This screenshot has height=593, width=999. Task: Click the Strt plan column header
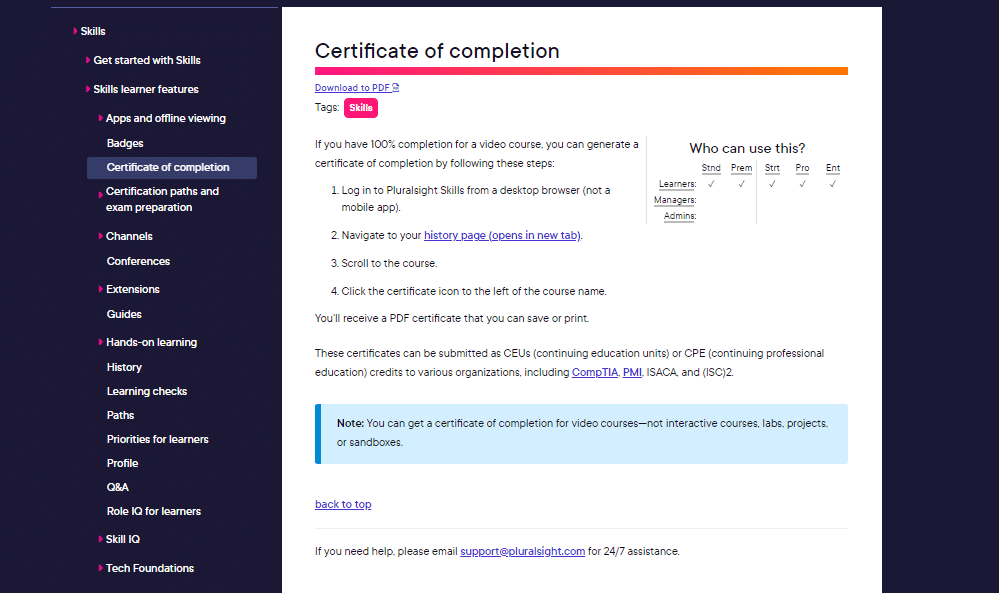click(x=772, y=168)
